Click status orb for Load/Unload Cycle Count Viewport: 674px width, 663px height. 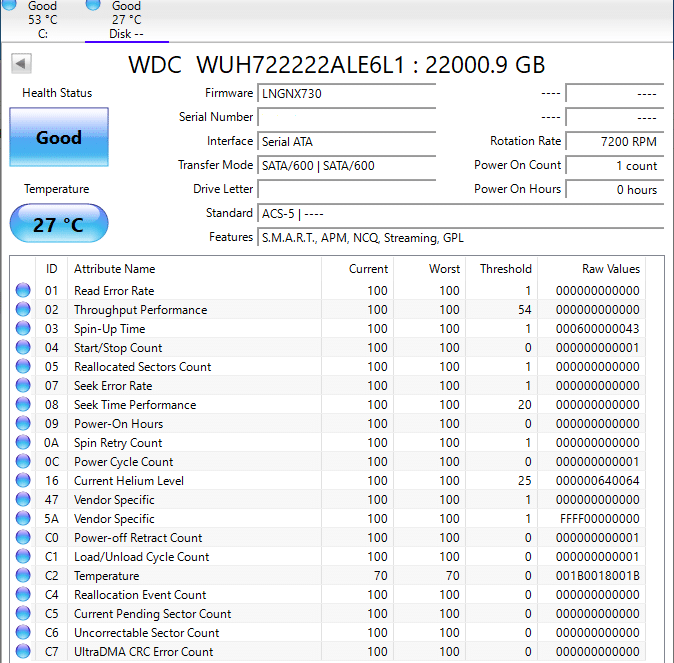click(23, 556)
